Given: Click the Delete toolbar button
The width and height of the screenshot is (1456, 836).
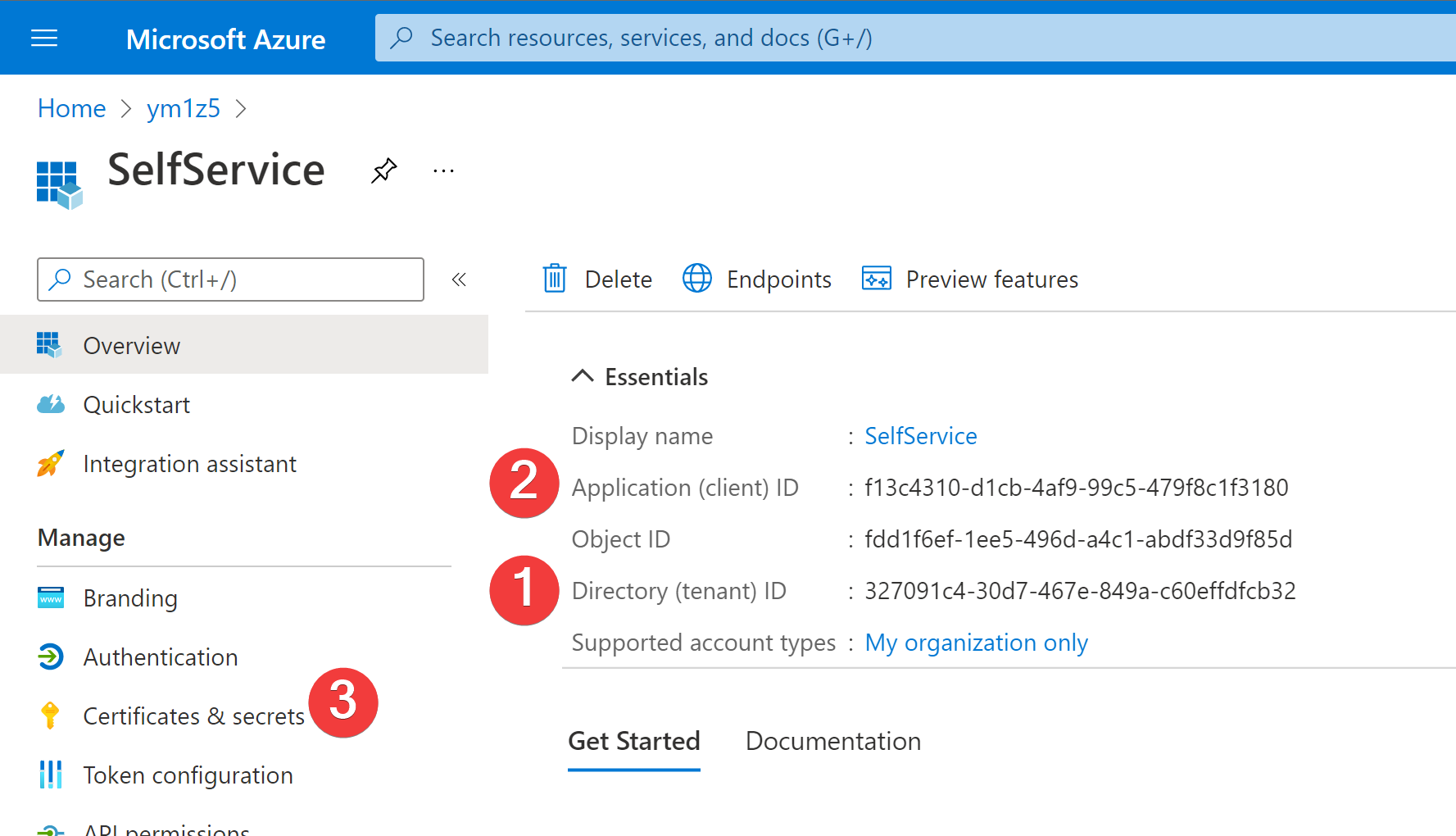Looking at the screenshot, I should 597,279.
